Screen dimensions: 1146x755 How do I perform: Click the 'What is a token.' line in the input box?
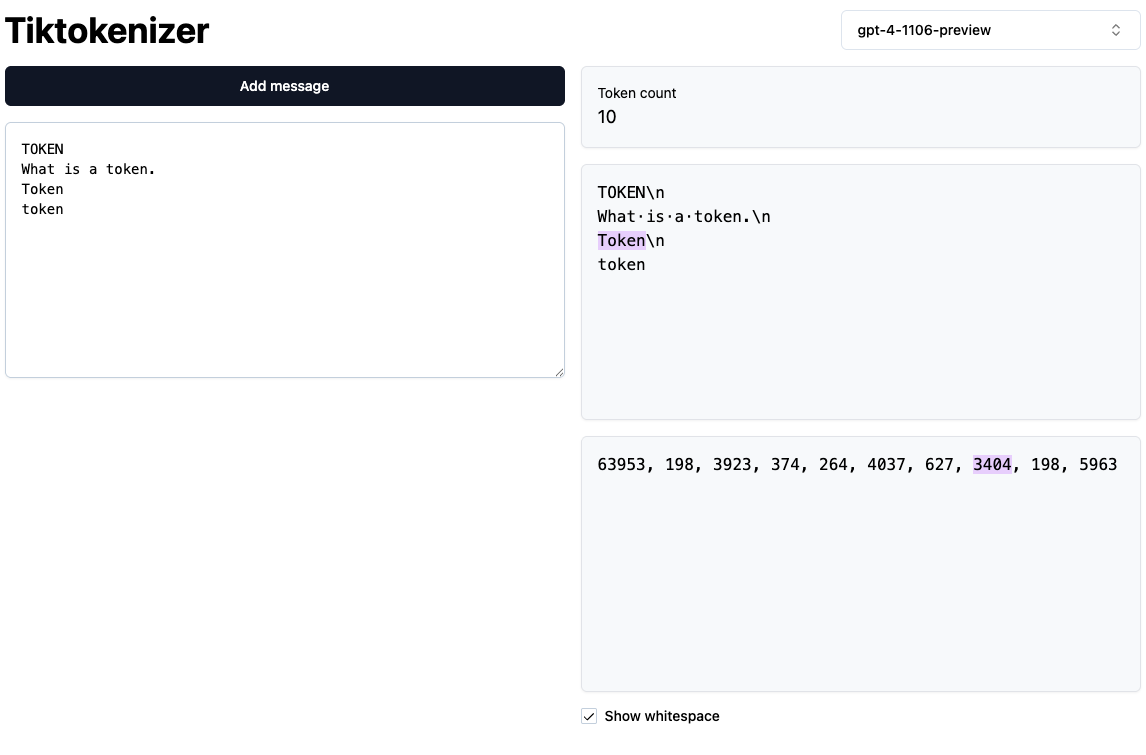pyautogui.click(x=88, y=169)
